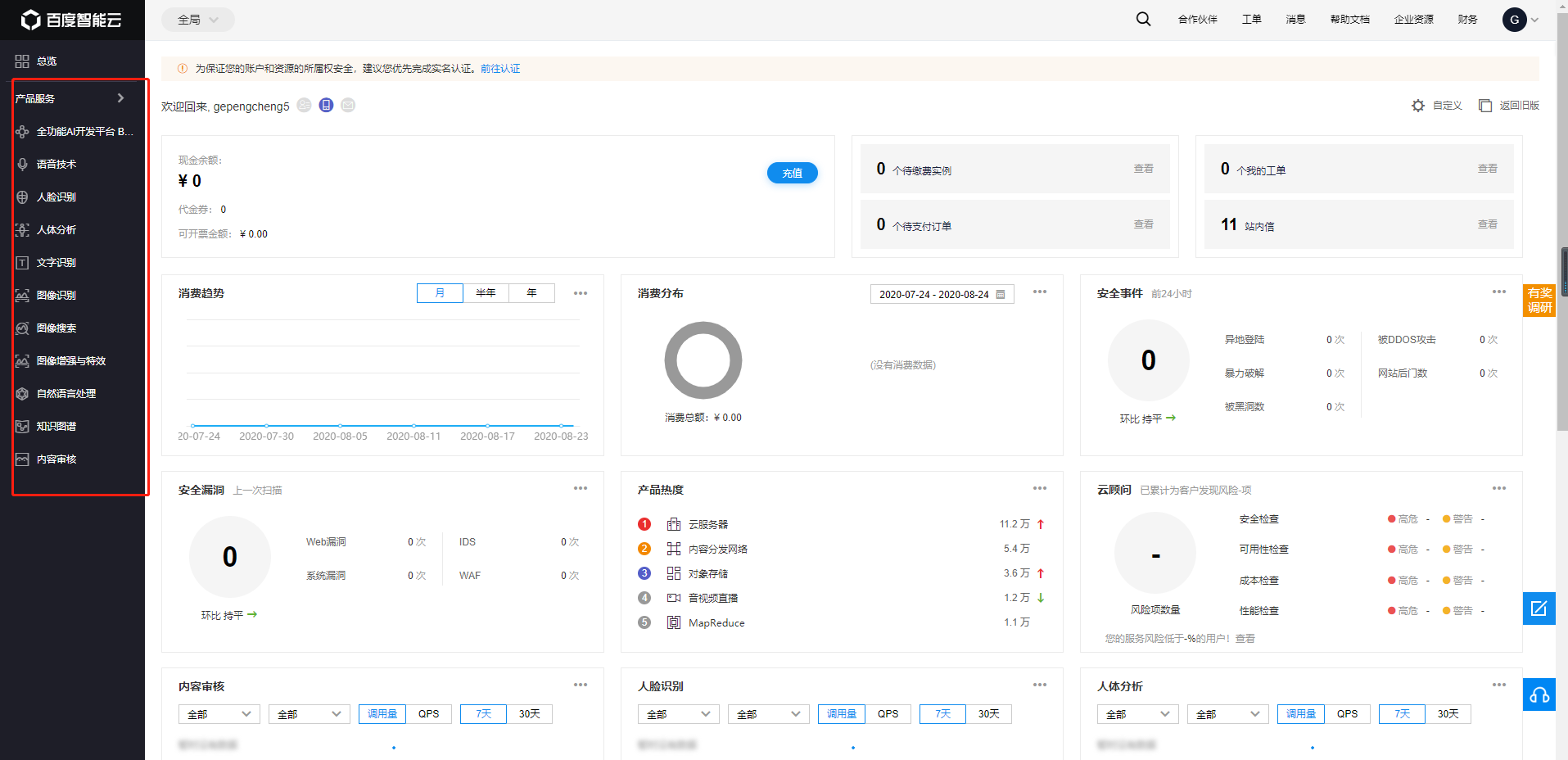Click 云服务器 in 产品热度 list

click(x=708, y=524)
